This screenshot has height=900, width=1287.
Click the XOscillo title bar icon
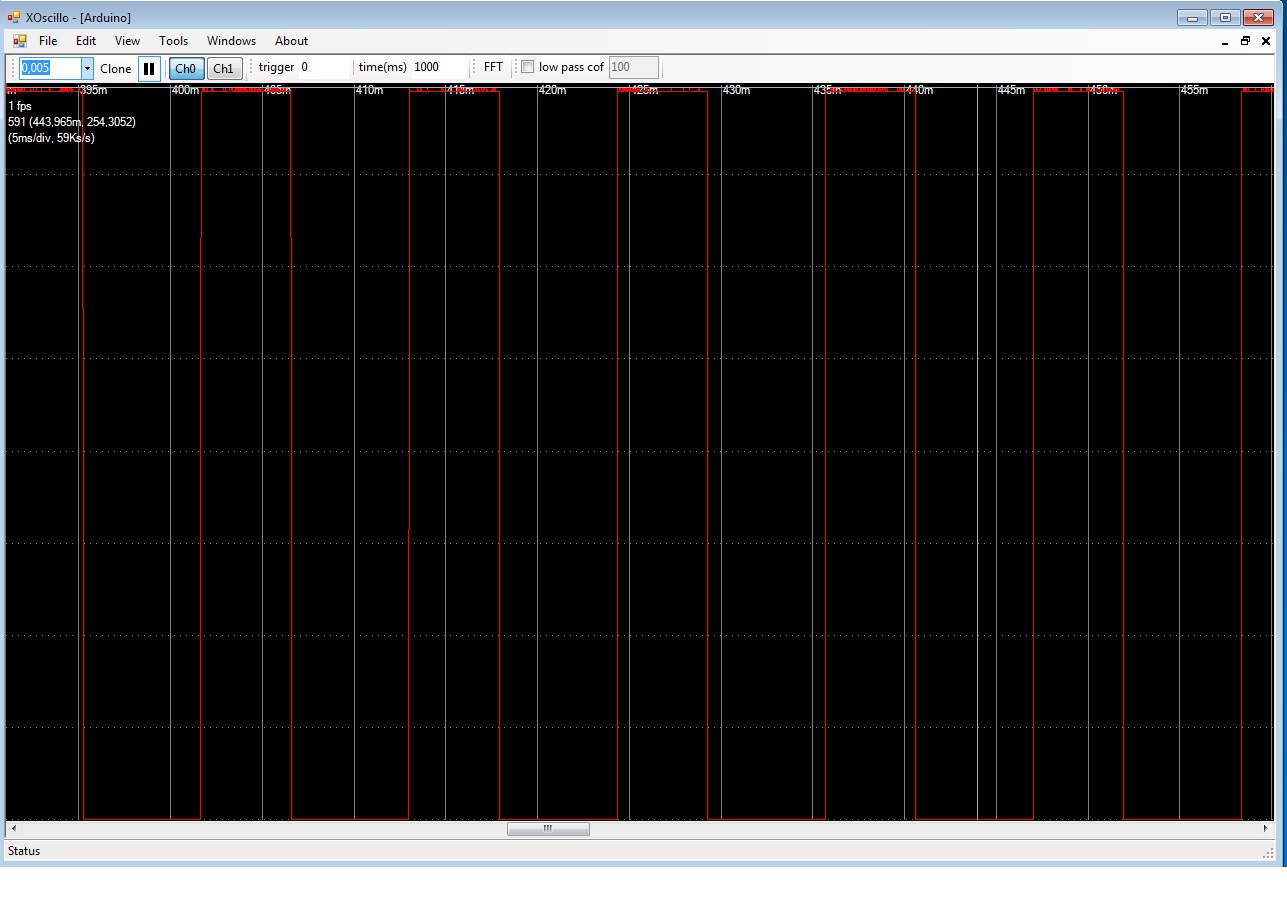[14, 17]
